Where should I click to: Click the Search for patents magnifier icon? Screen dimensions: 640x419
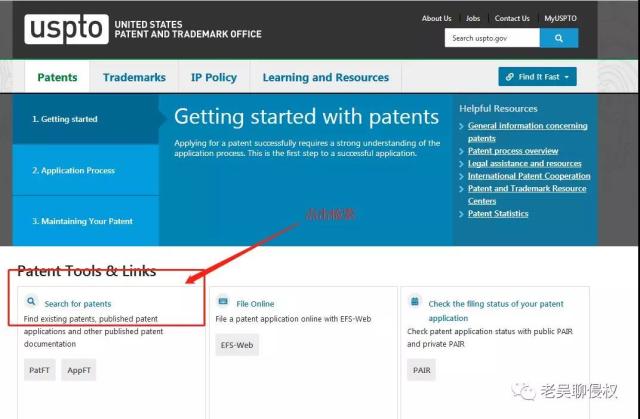31,301
